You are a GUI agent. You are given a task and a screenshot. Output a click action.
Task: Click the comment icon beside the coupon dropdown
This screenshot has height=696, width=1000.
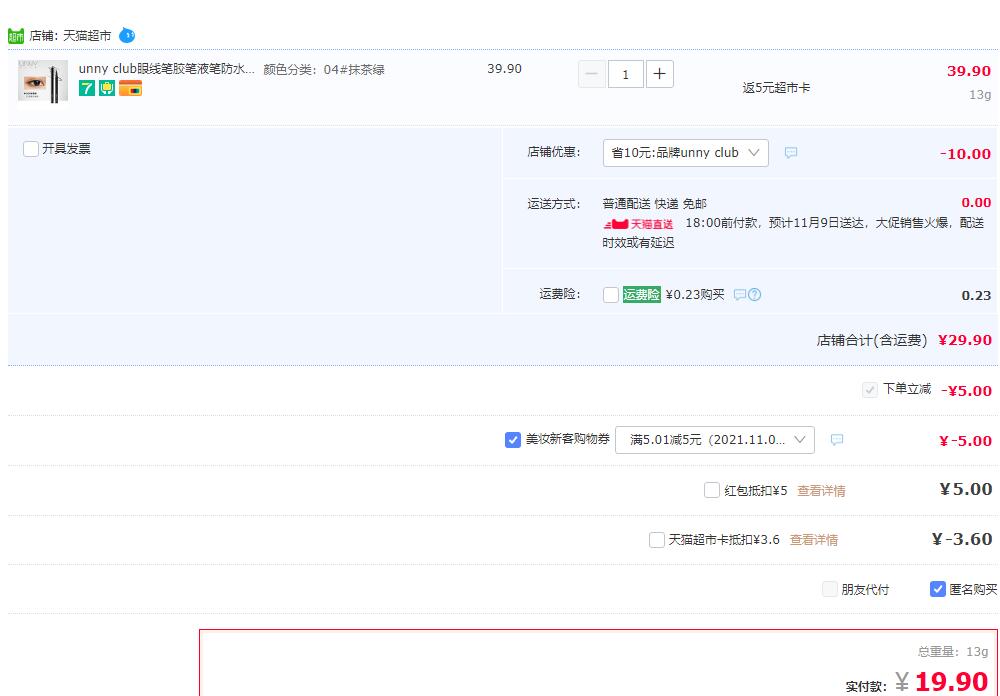pos(837,440)
